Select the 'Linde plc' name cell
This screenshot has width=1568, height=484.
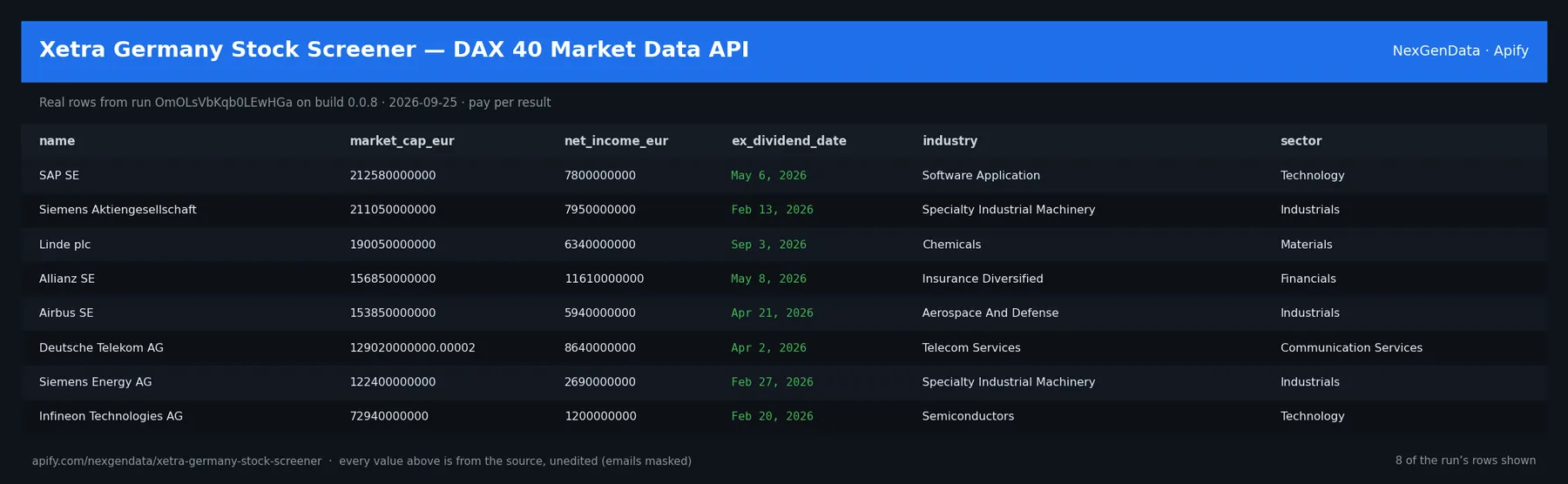pyautogui.click(x=64, y=245)
